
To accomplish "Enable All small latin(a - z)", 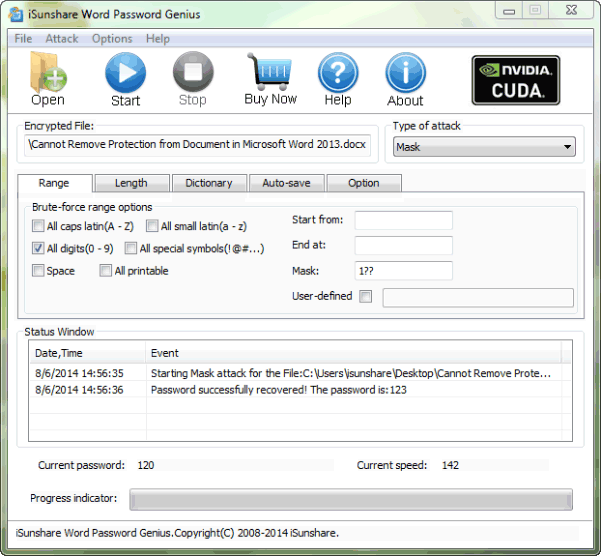I will pyautogui.click(x=152, y=226).
